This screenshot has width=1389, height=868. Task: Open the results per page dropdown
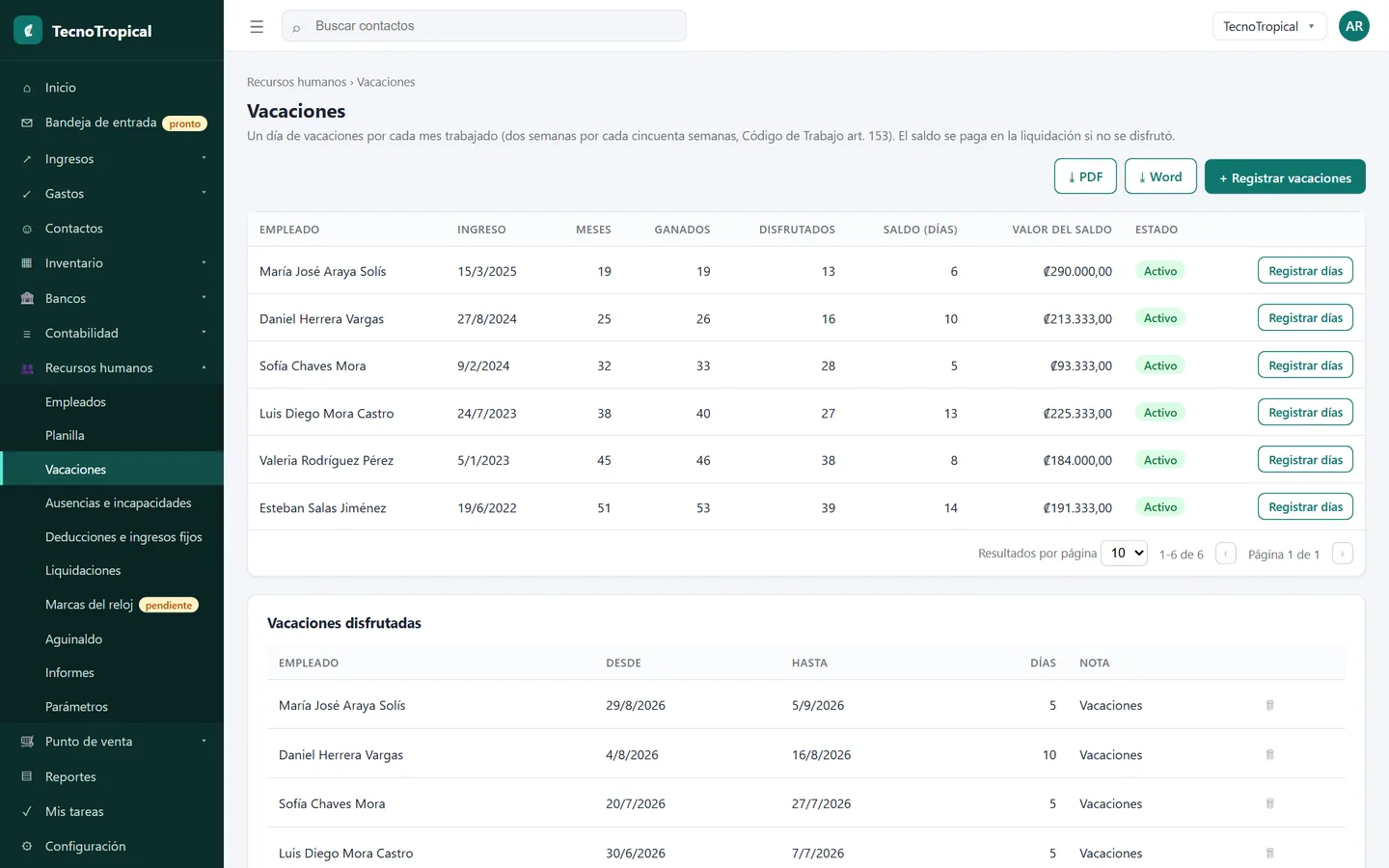tap(1124, 553)
